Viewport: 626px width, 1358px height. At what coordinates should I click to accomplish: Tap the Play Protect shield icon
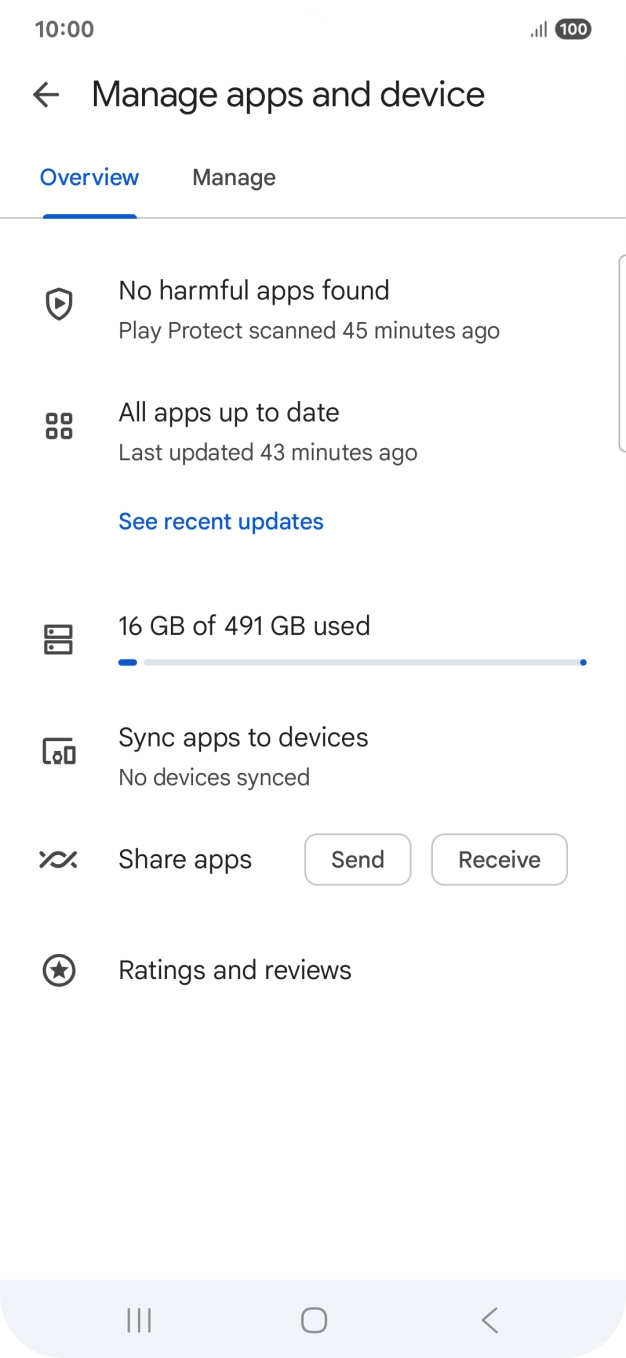tap(60, 304)
